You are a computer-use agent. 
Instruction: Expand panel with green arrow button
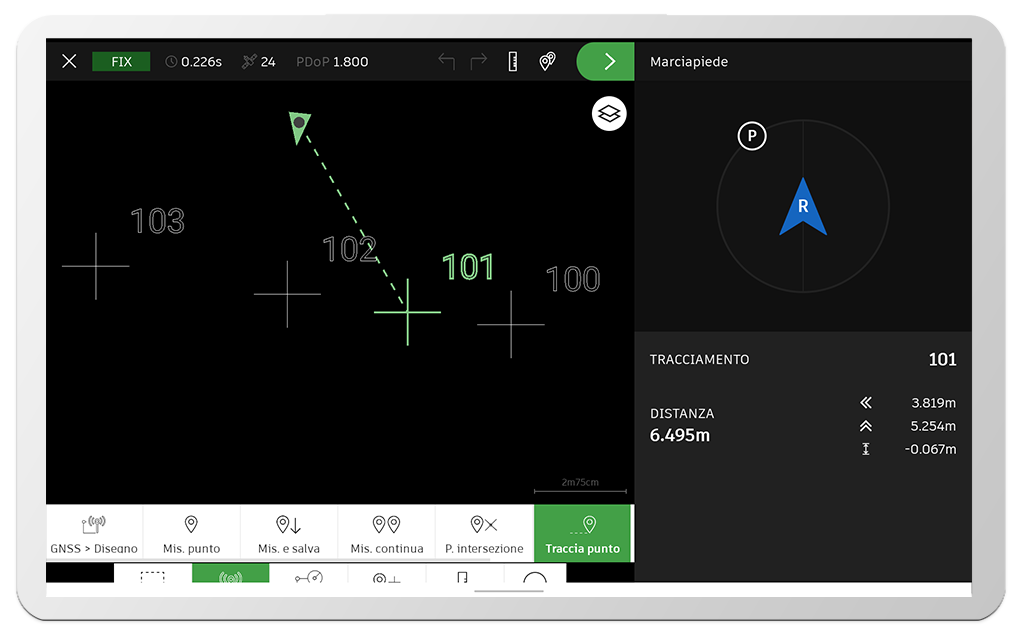tap(606, 62)
